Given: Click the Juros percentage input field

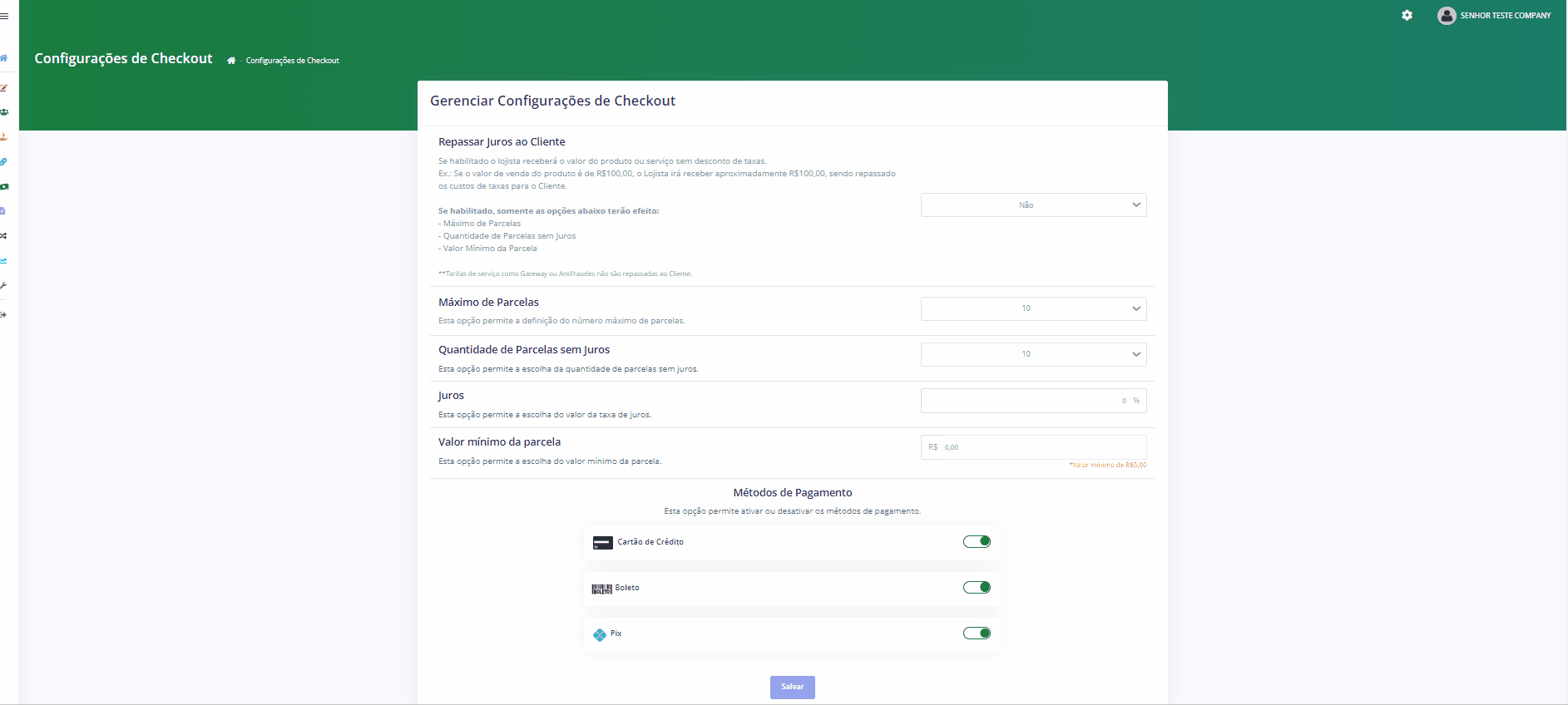Looking at the screenshot, I should pos(1033,401).
